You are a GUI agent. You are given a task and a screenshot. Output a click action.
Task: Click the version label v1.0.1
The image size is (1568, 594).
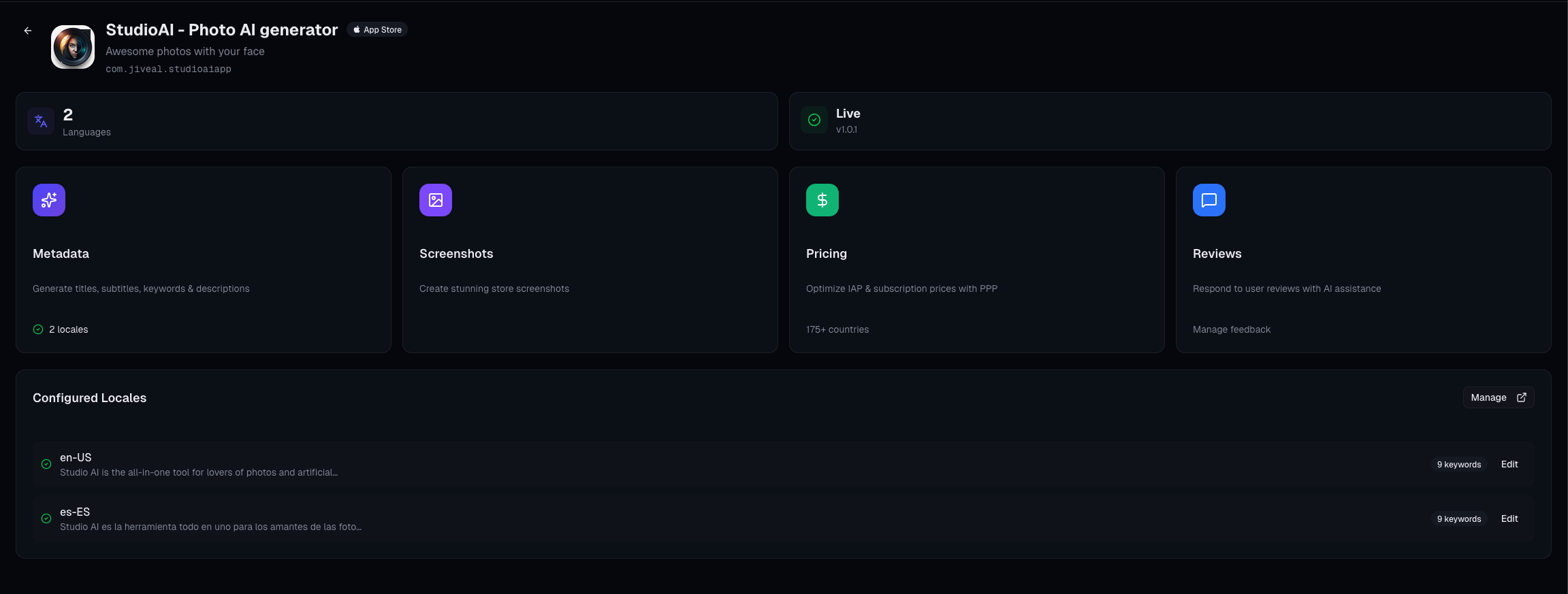[846, 129]
